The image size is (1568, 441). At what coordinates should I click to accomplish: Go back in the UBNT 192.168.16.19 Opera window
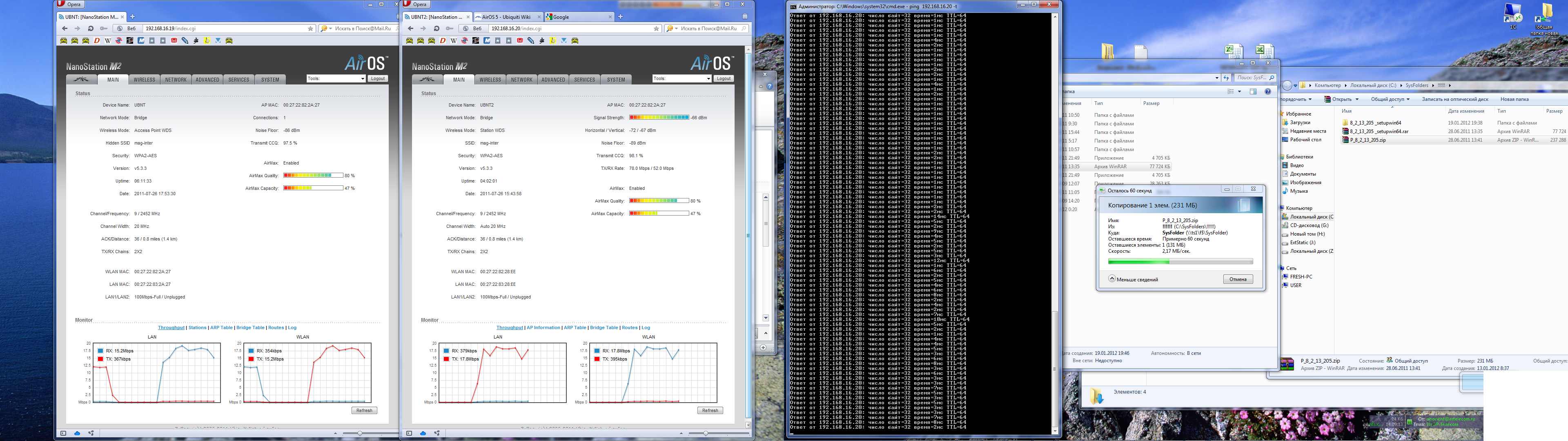coord(65,28)
